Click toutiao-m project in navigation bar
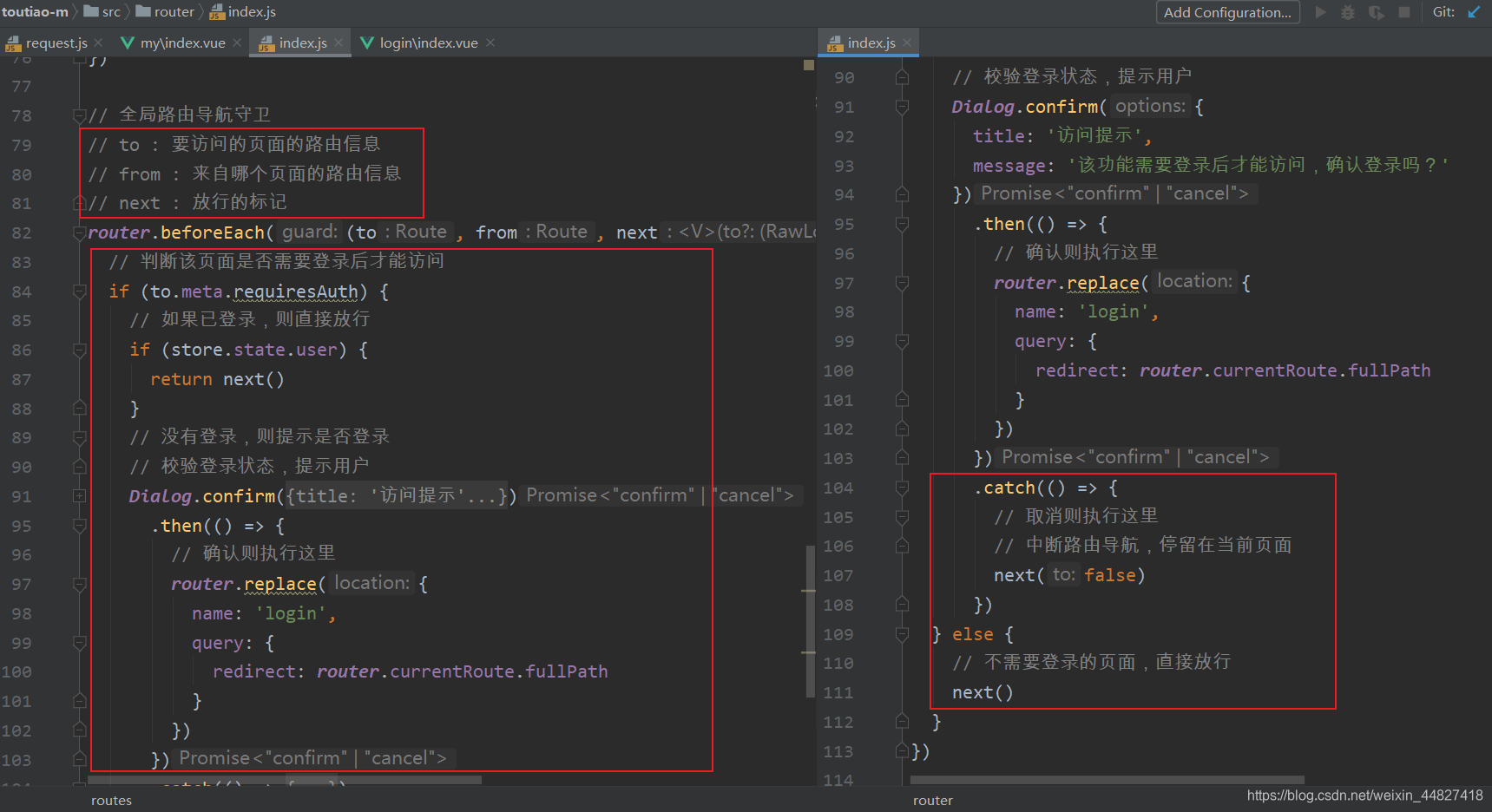Viewport: 1492px width, 812px height. click(35, 11)
